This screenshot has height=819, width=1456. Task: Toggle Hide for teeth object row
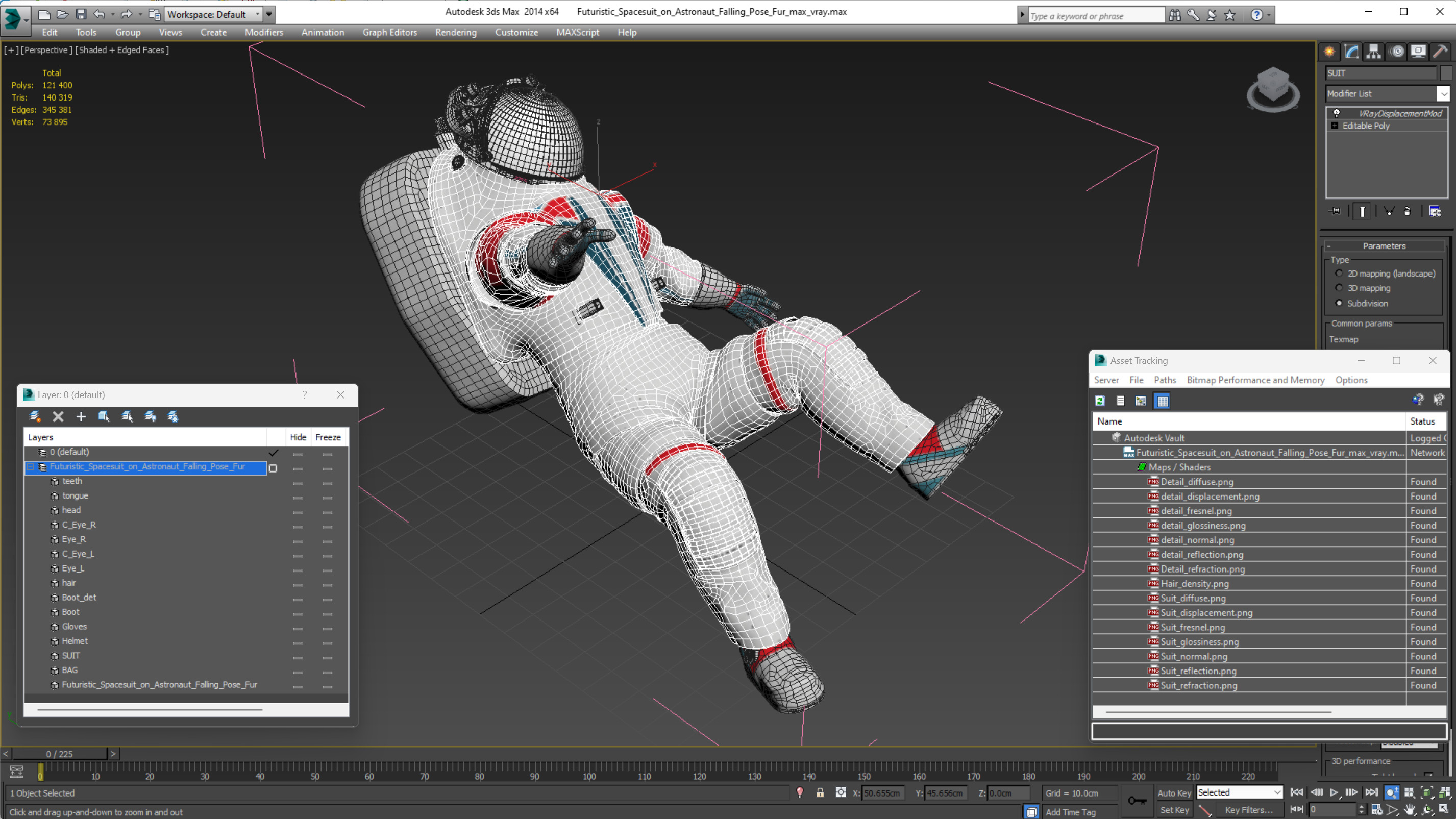[298, 483]
